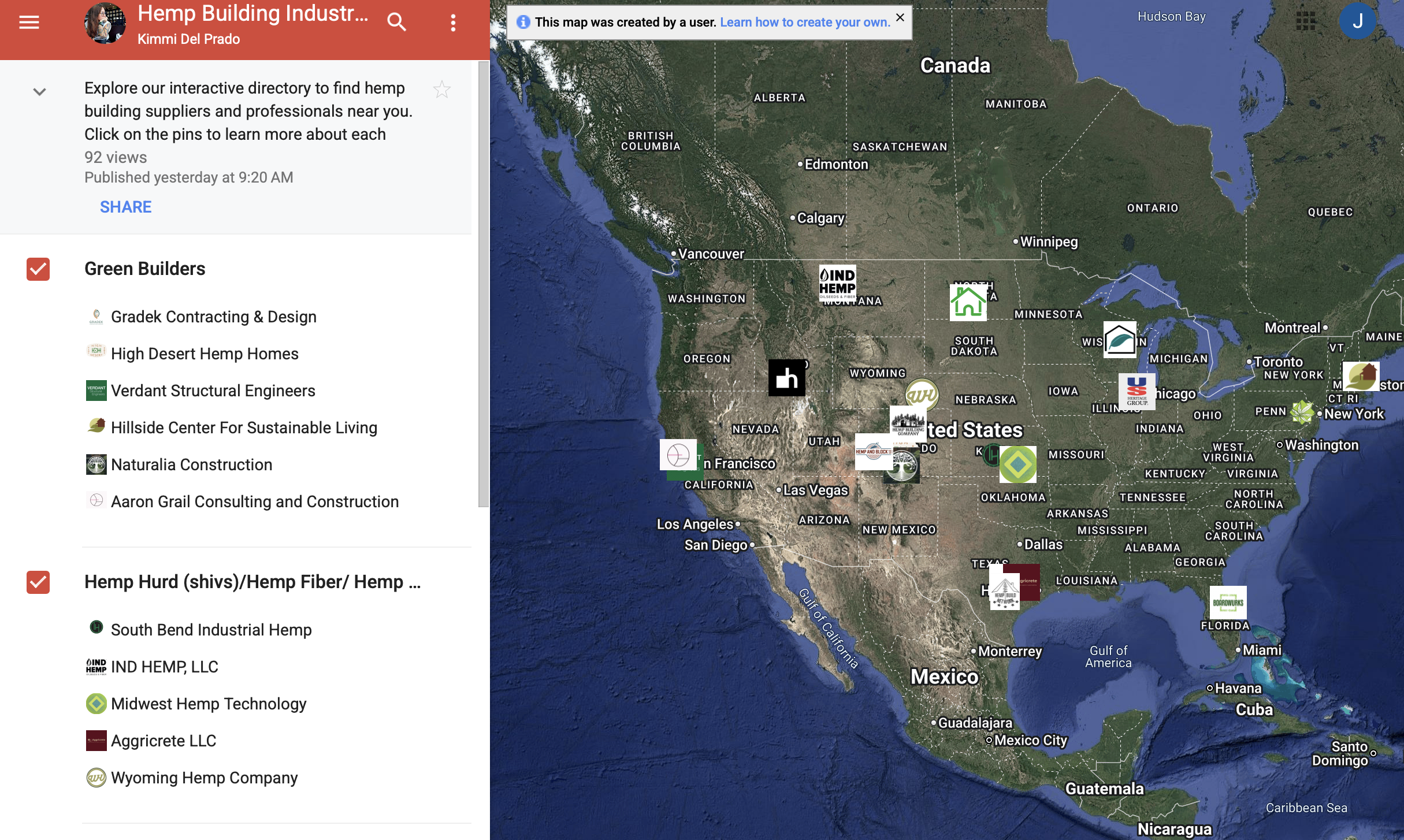This screenshot has width=1404, height=840.
Task: Click the IND HEMP pin in Montana
Action: (837, 283)
